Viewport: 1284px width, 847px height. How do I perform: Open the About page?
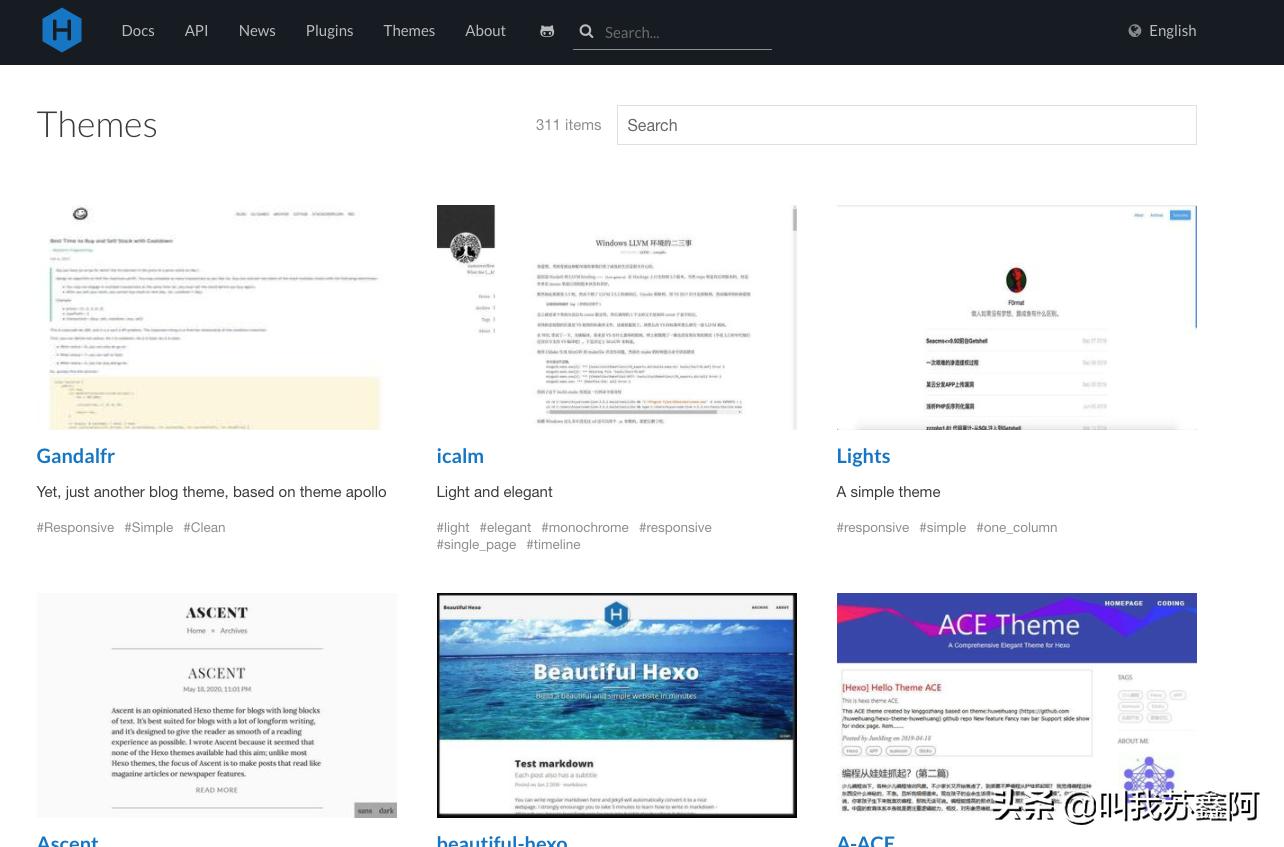(485, 31)
